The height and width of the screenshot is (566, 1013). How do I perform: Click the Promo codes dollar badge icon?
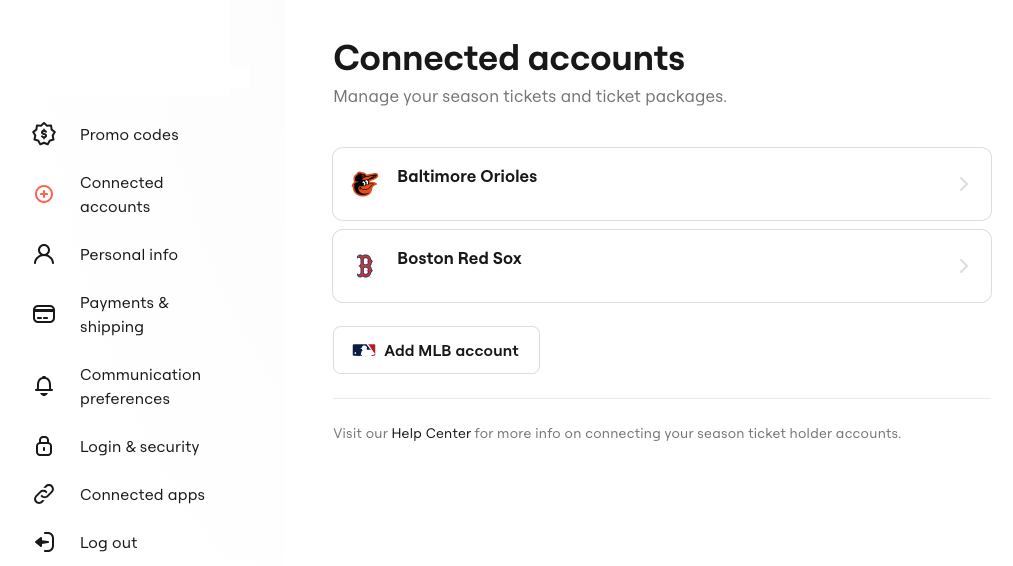pyautogui.click(x=44, y=134)
